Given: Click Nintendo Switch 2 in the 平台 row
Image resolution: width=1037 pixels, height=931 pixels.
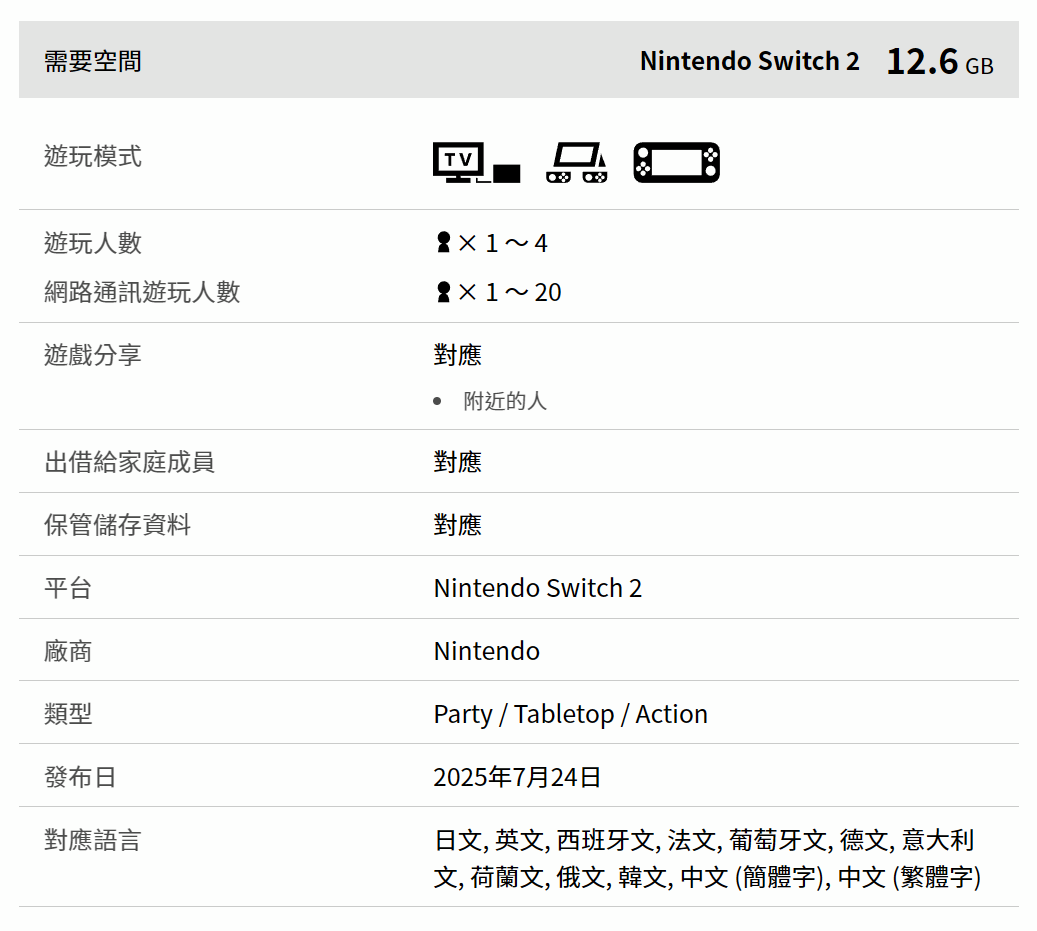Looking at the screenshot, I should point(537,588).
